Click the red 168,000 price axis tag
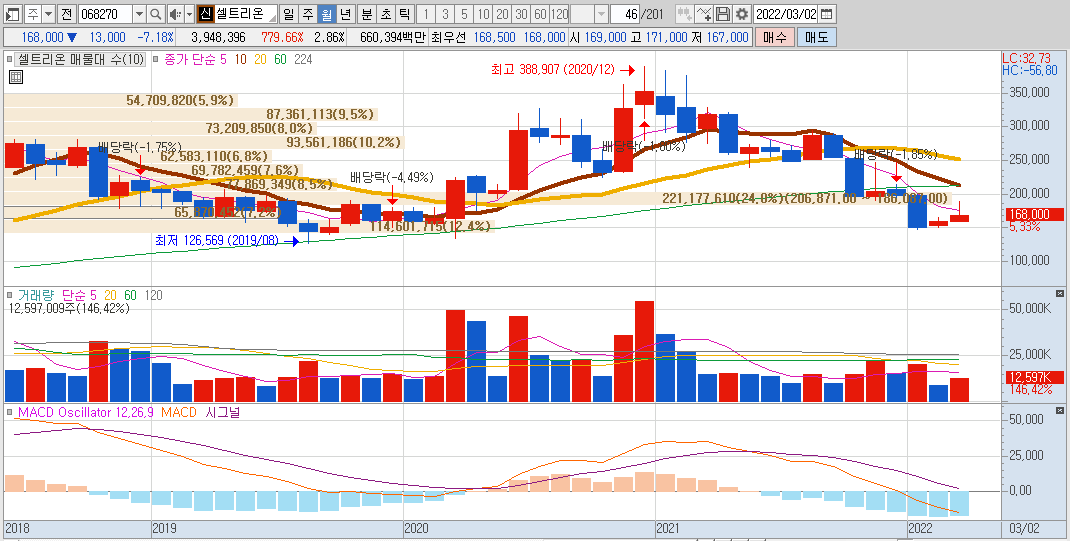Image resolution: width=1070 pixels, height=541 pixels. [x=1034, y=215]
